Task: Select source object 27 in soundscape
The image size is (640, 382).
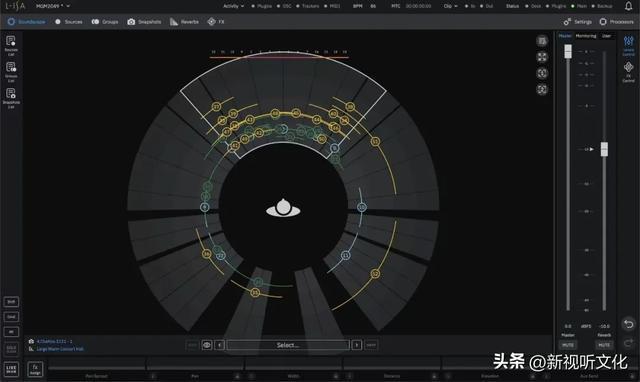Action: pos(216,107)
